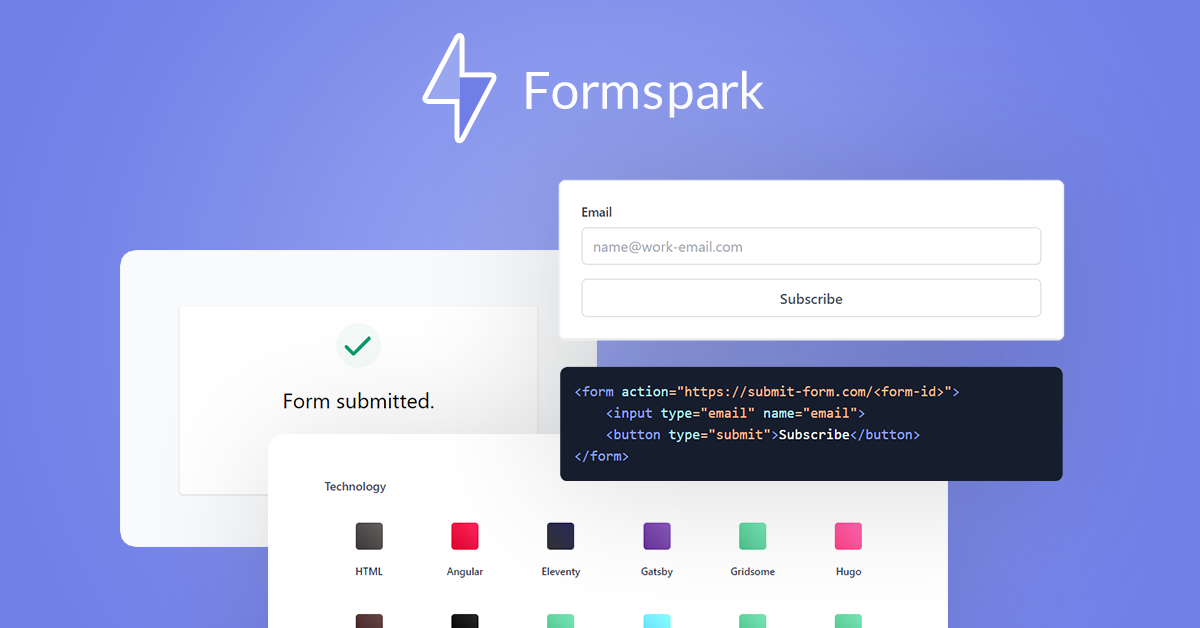The image size is (1200, 628).
Task: Click the Gridsome label text
Action: 753,572
